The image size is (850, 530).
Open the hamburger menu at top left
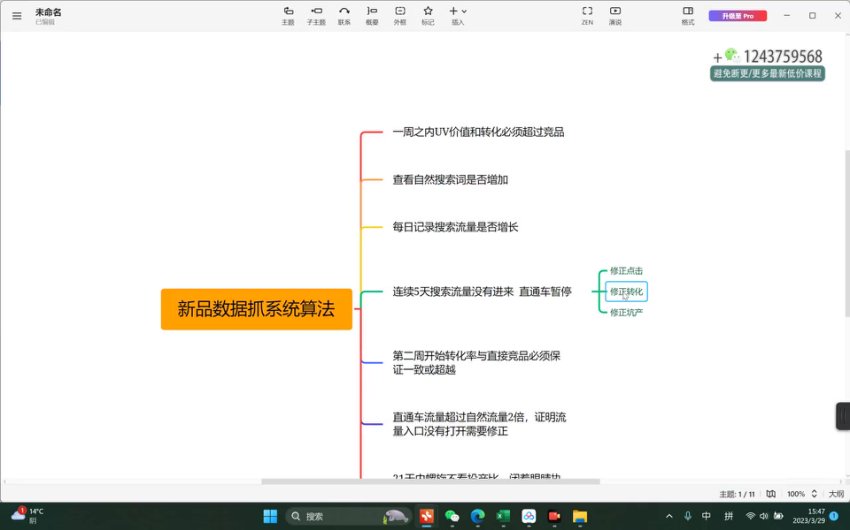click(x=16, y=15)
